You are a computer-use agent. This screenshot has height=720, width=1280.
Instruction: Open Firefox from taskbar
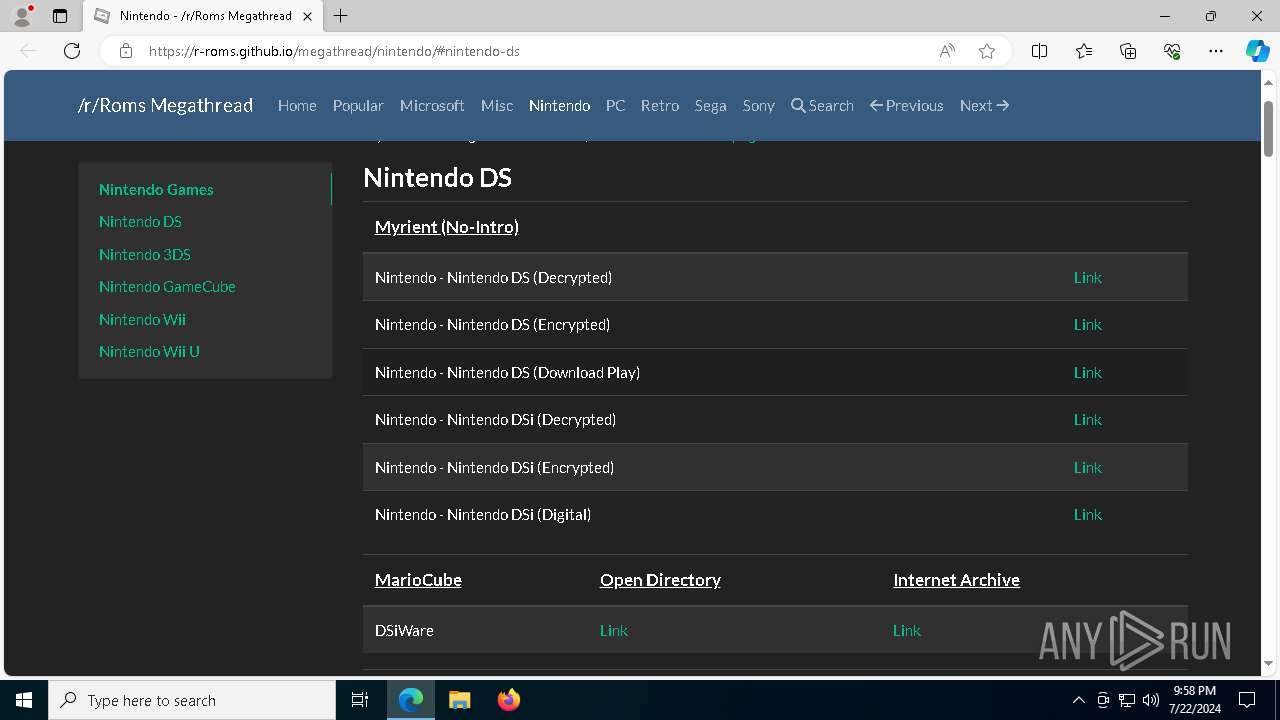[x=508, y=700]
